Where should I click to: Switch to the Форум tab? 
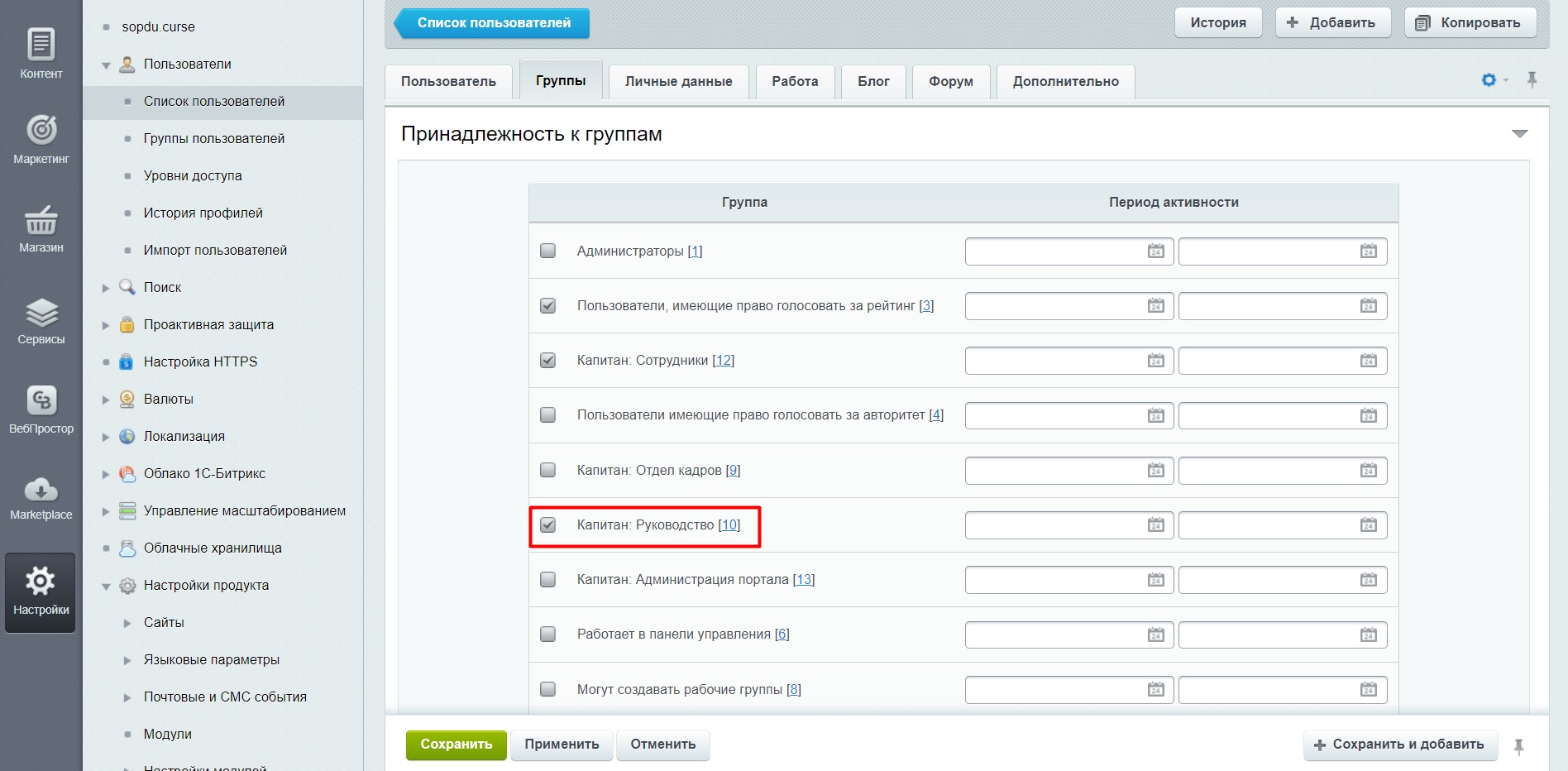[x=950, y=81]
